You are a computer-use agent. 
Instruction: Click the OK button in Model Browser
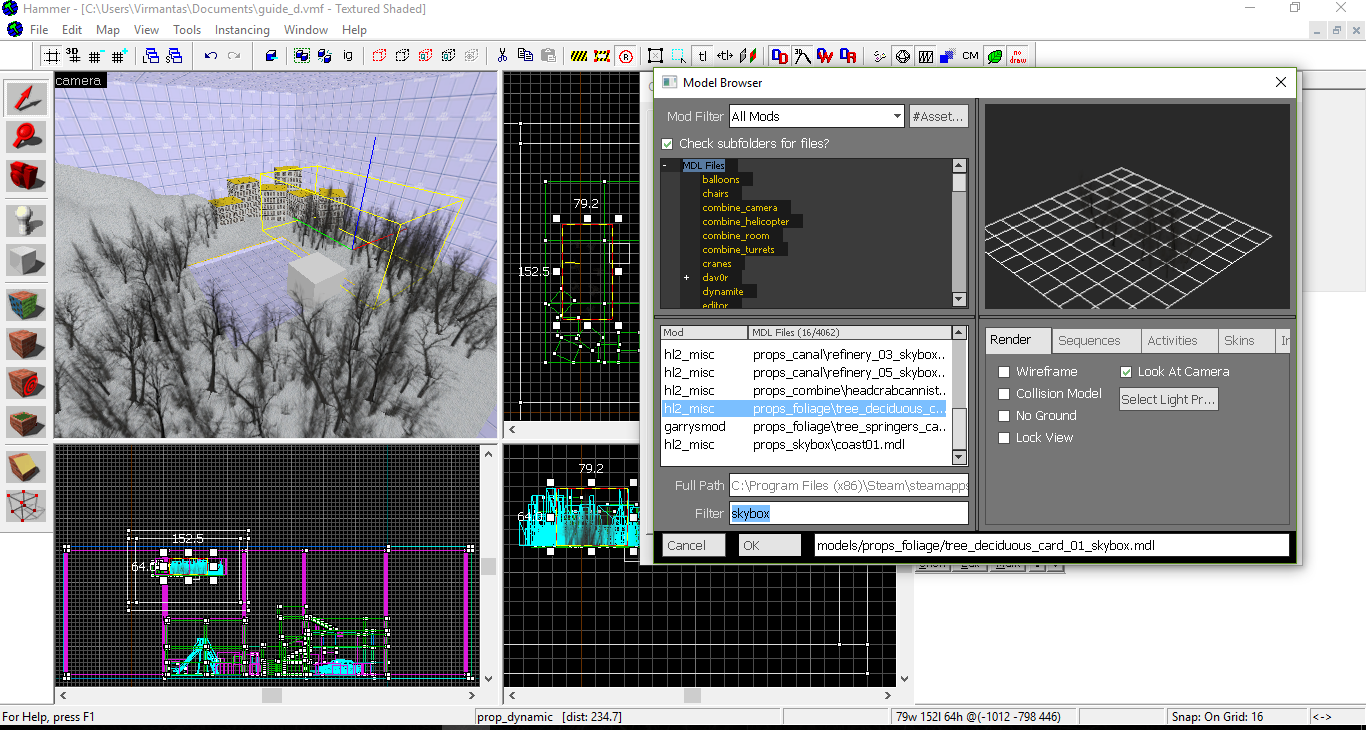(x=769, y=546)
